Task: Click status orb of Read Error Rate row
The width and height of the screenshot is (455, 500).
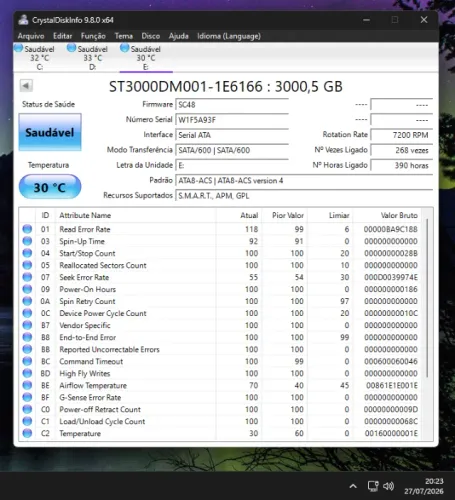Action: tap(27, 229)
